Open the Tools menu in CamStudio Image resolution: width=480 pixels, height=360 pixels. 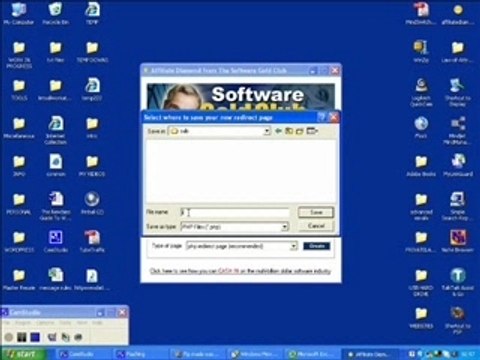coord(65,323)
